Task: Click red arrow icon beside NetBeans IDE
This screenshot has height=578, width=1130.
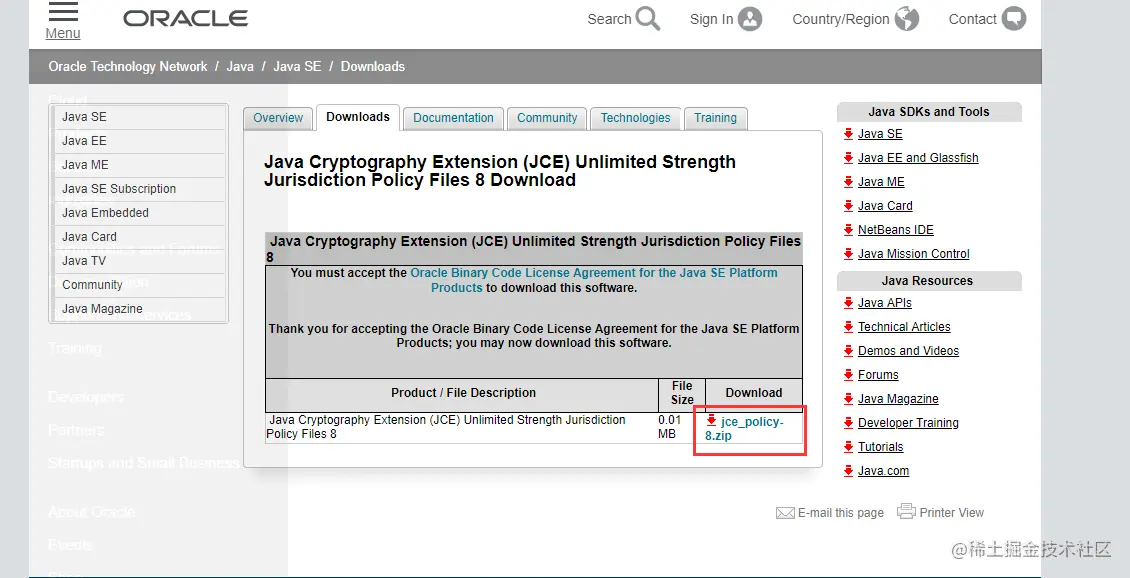Action: (848, 230)
